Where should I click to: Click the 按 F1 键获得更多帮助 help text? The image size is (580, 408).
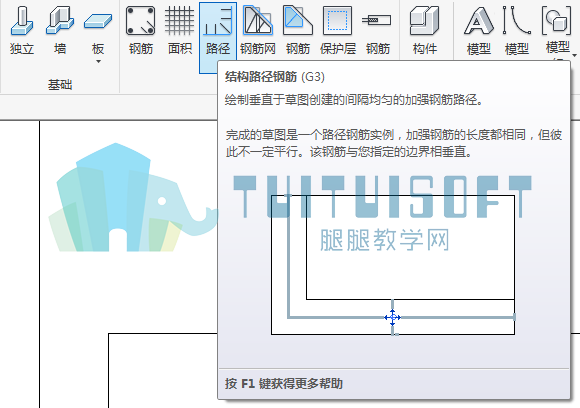coord(284,384)
